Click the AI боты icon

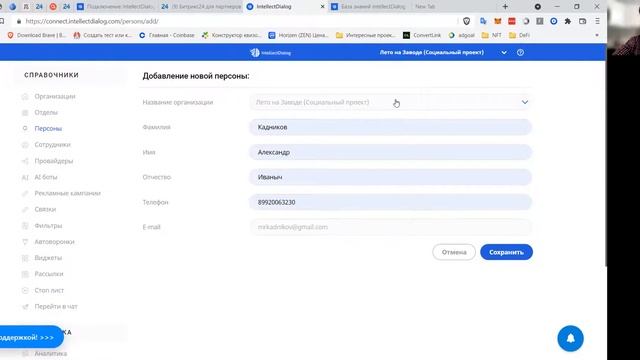[x=25, y=177]
